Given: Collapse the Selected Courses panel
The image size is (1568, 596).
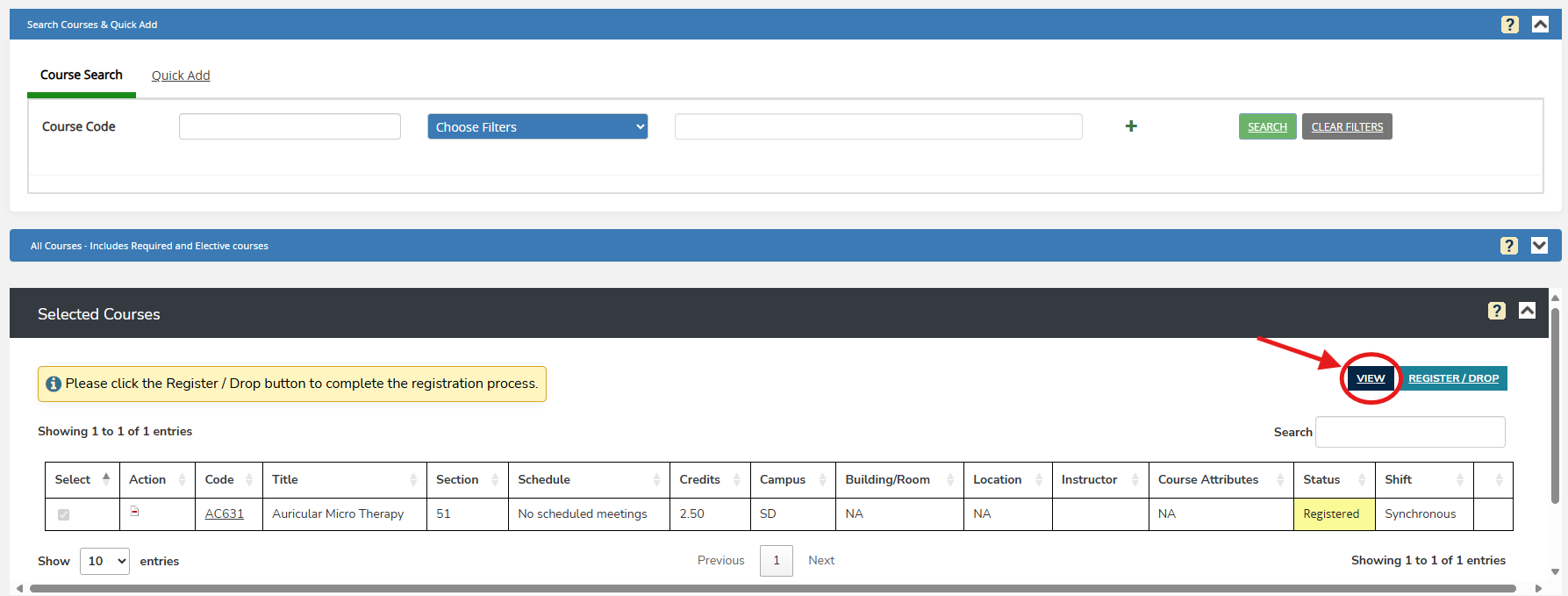Looking at the screenshot, I should pos(1527,311).
